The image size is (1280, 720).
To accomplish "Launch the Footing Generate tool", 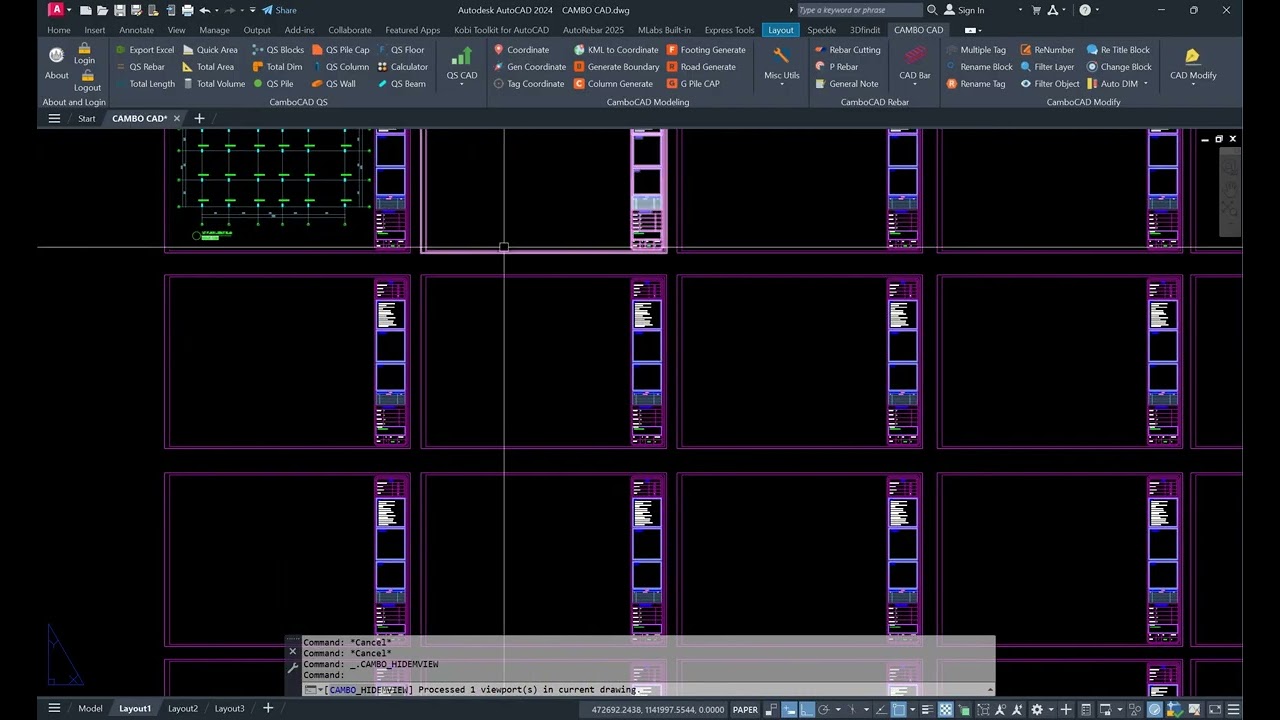I will (706, 50).
